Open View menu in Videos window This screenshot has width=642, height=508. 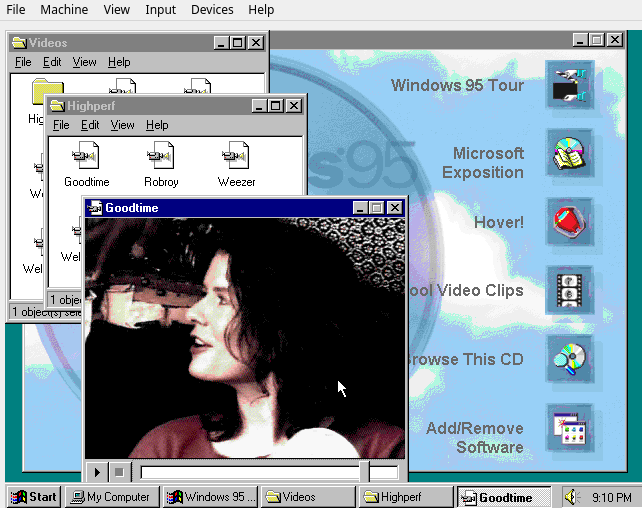tap(84, 62)
